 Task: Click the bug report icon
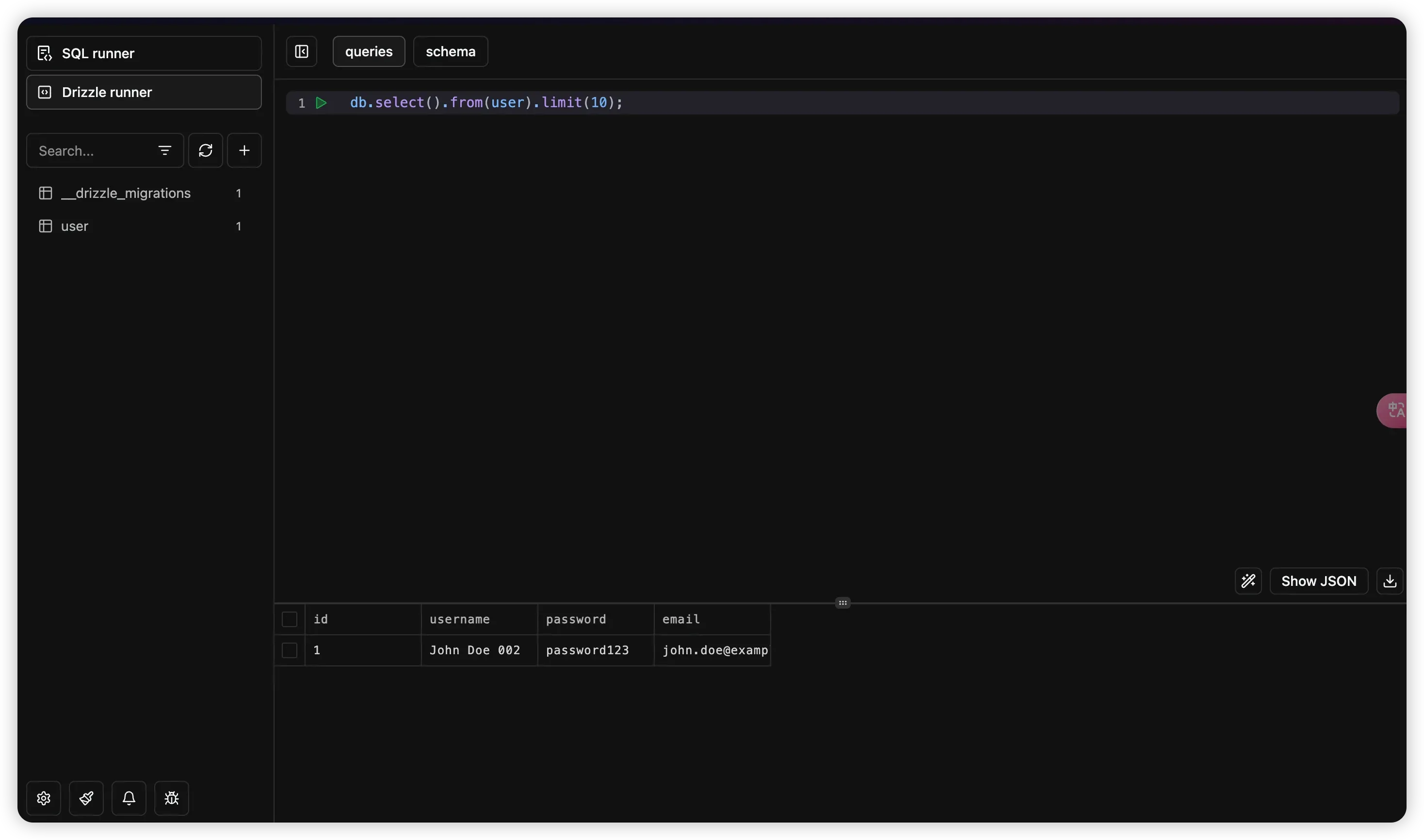172,798
